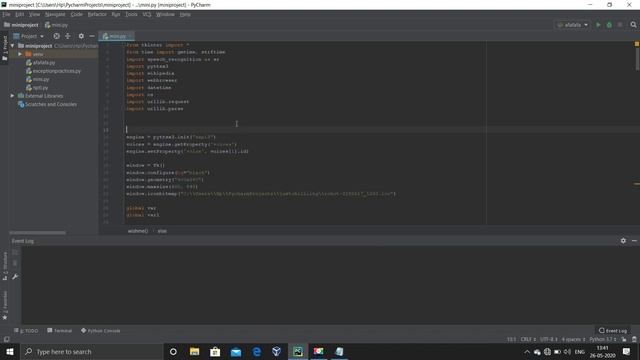Open the TODO tool window

[x=26, y=331]
